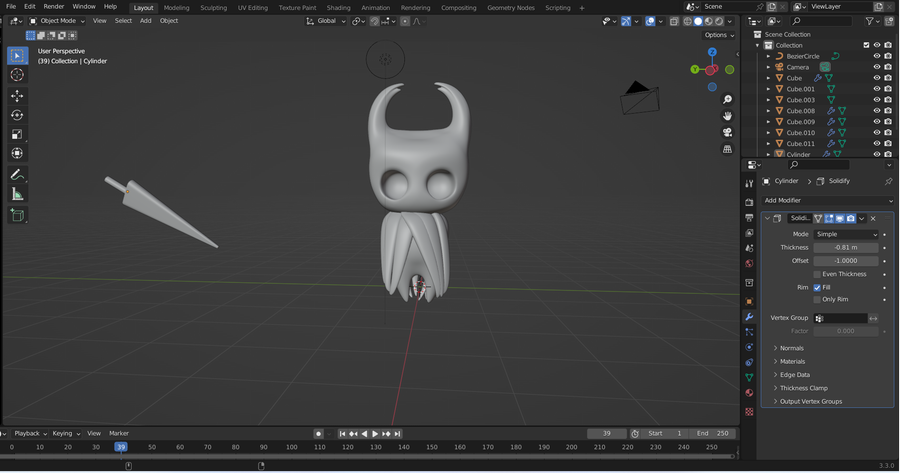This screenshot has width=900, height=473.
Task: Select the Select Box tool
Action: tap(17, 56)
